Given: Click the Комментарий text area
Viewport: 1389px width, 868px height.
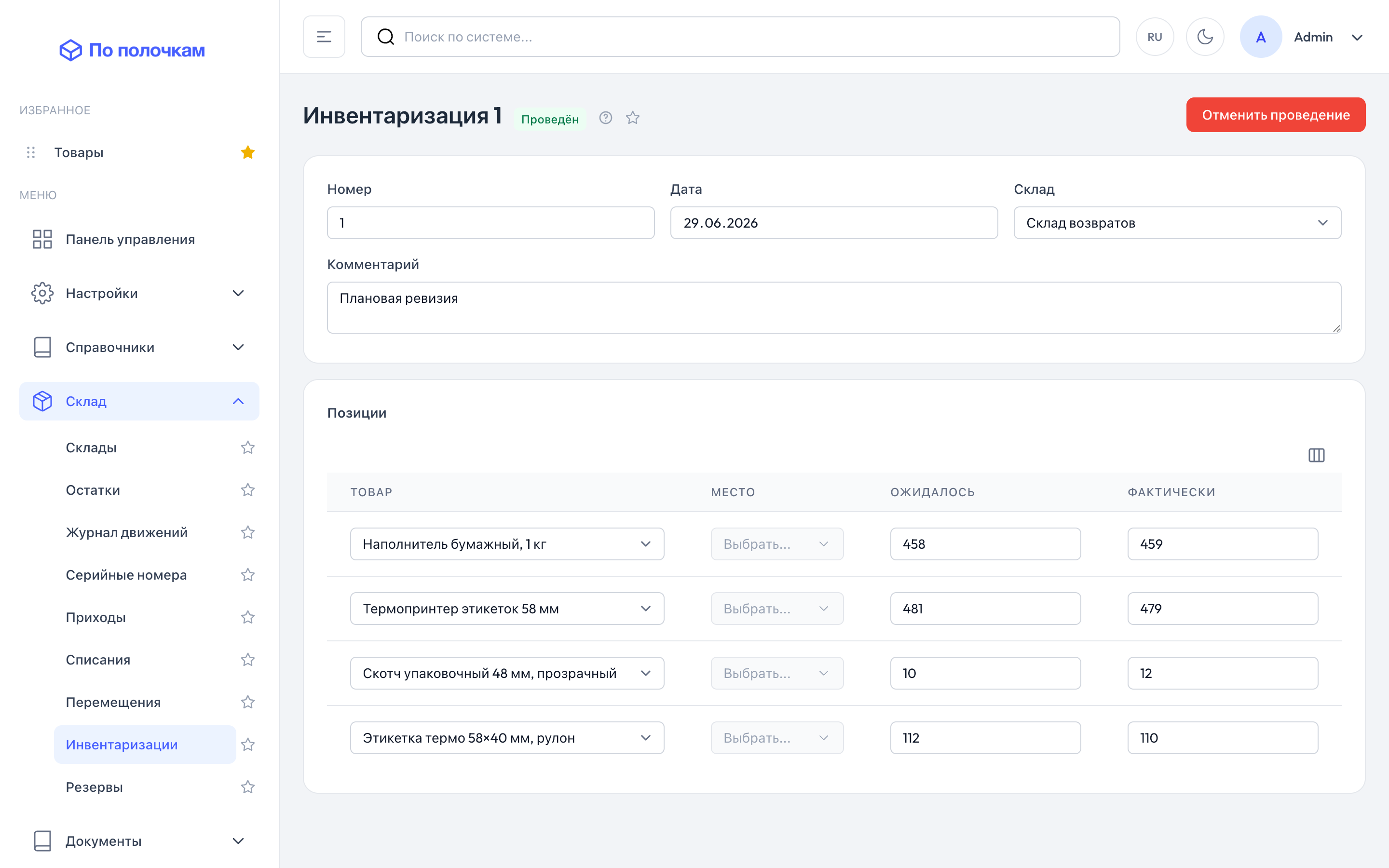Looking at the screenshot, I should [834, 307].
